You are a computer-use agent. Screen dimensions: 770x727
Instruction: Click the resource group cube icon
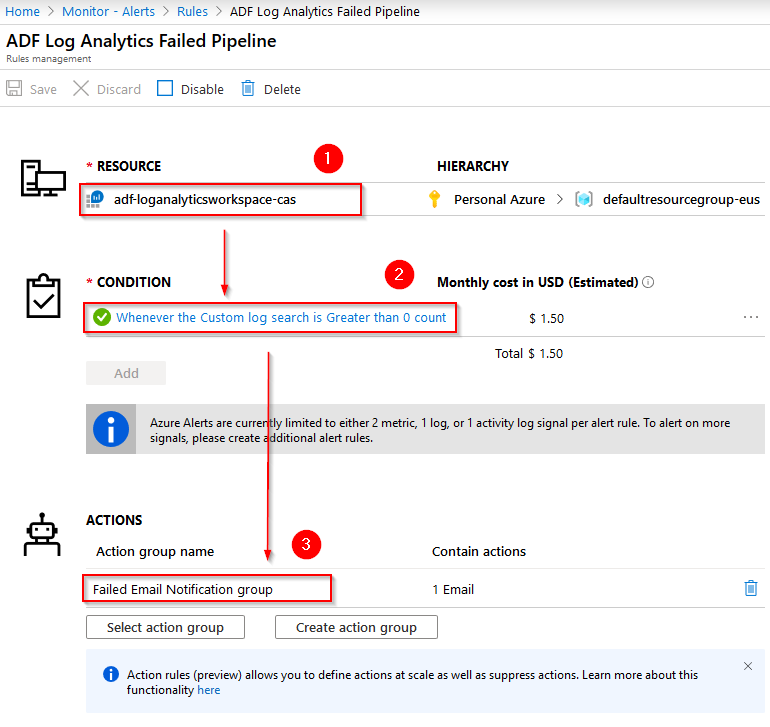click(584, 199)
